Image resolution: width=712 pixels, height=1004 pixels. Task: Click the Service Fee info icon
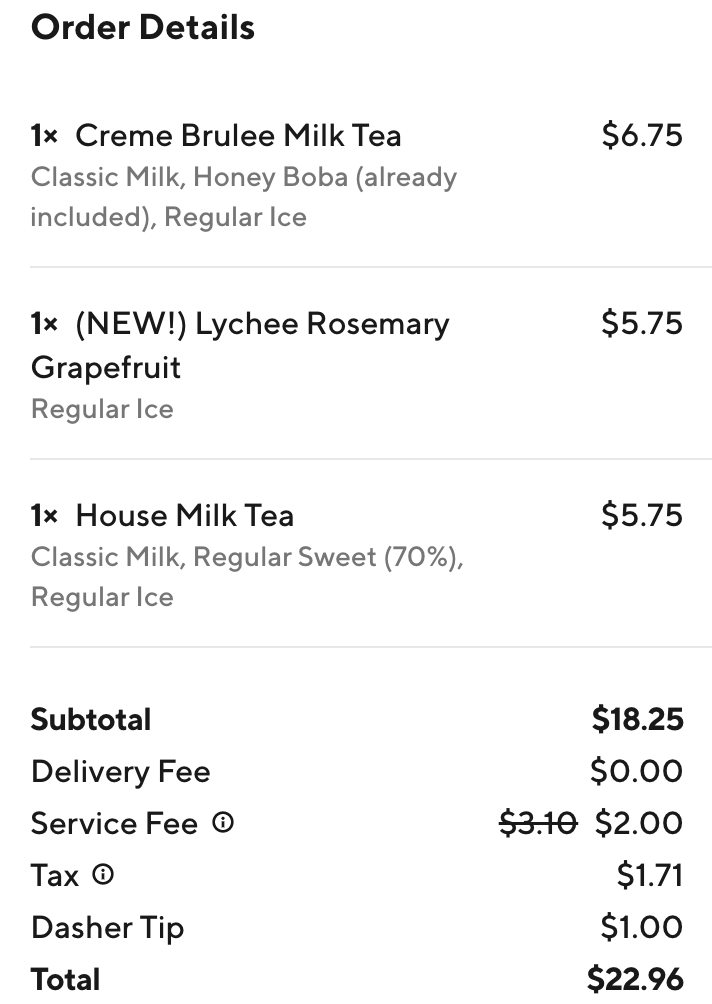pos(224,823)
